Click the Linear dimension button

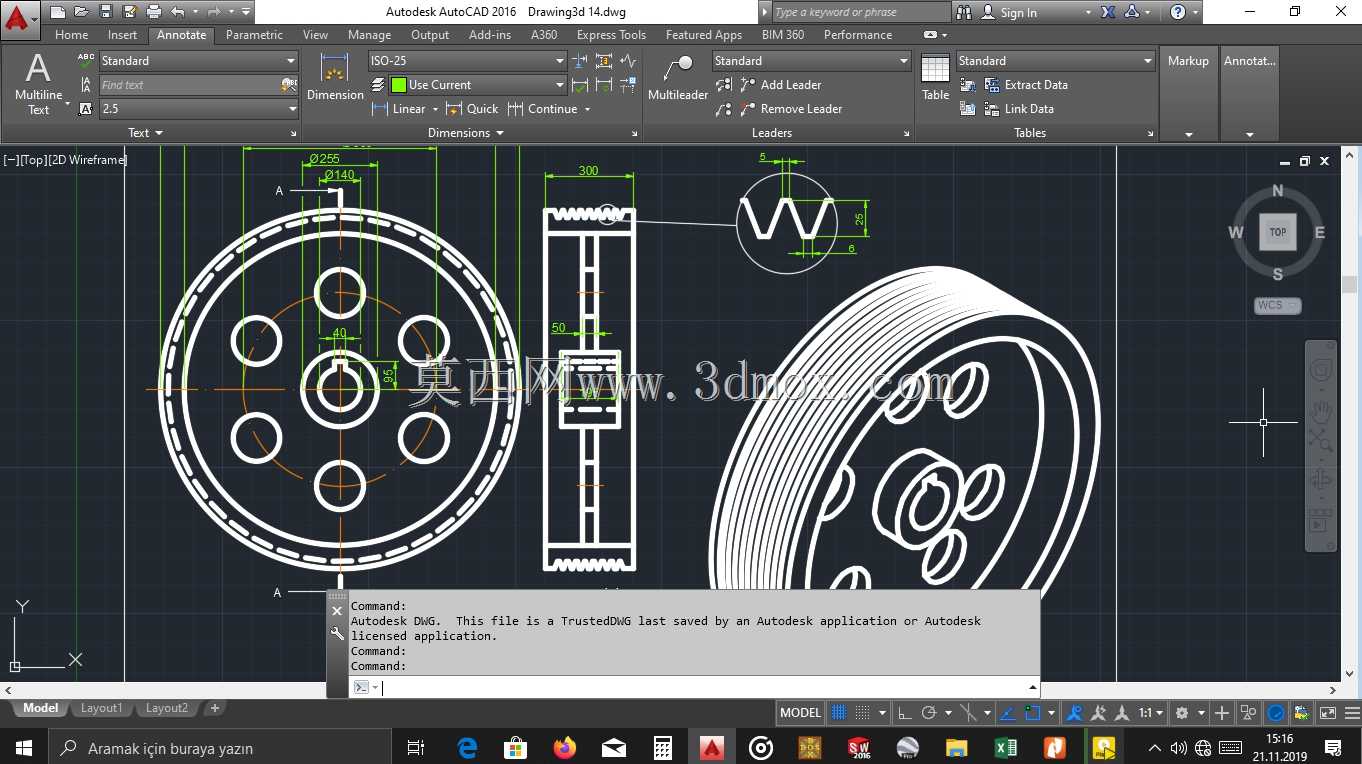(399, 109)
